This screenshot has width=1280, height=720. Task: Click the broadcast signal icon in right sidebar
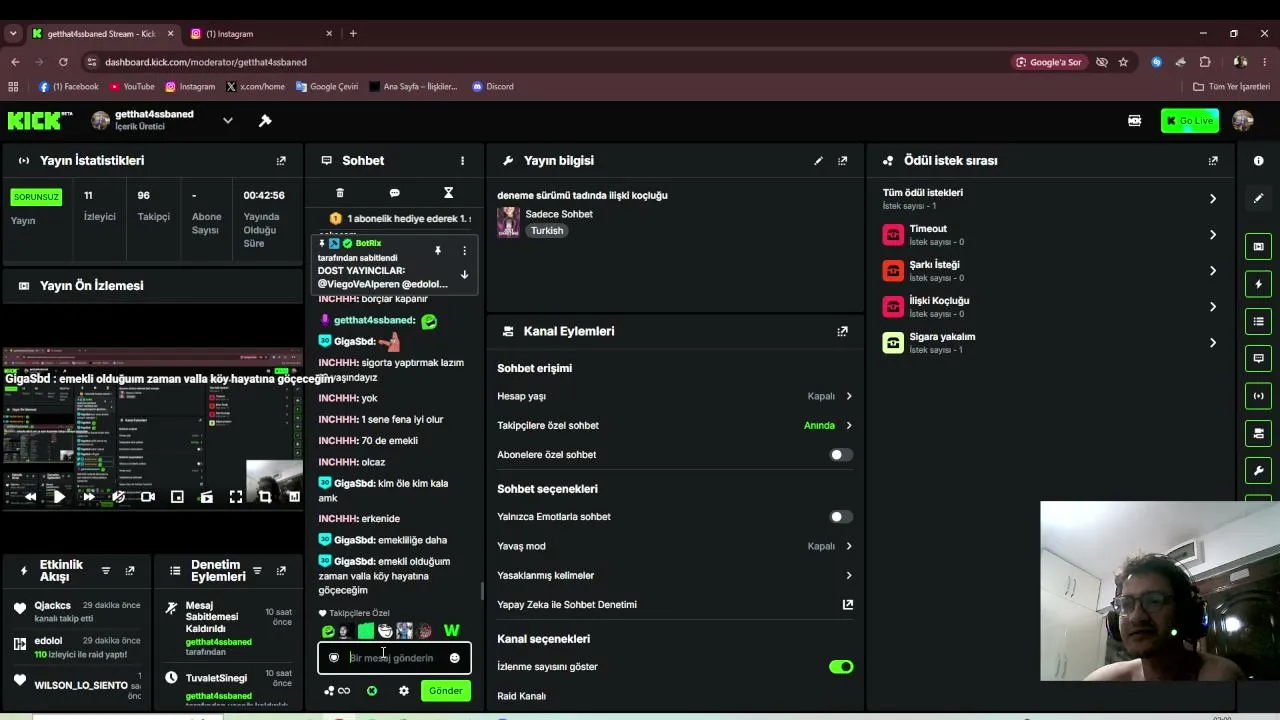[x=1258, y=396]
